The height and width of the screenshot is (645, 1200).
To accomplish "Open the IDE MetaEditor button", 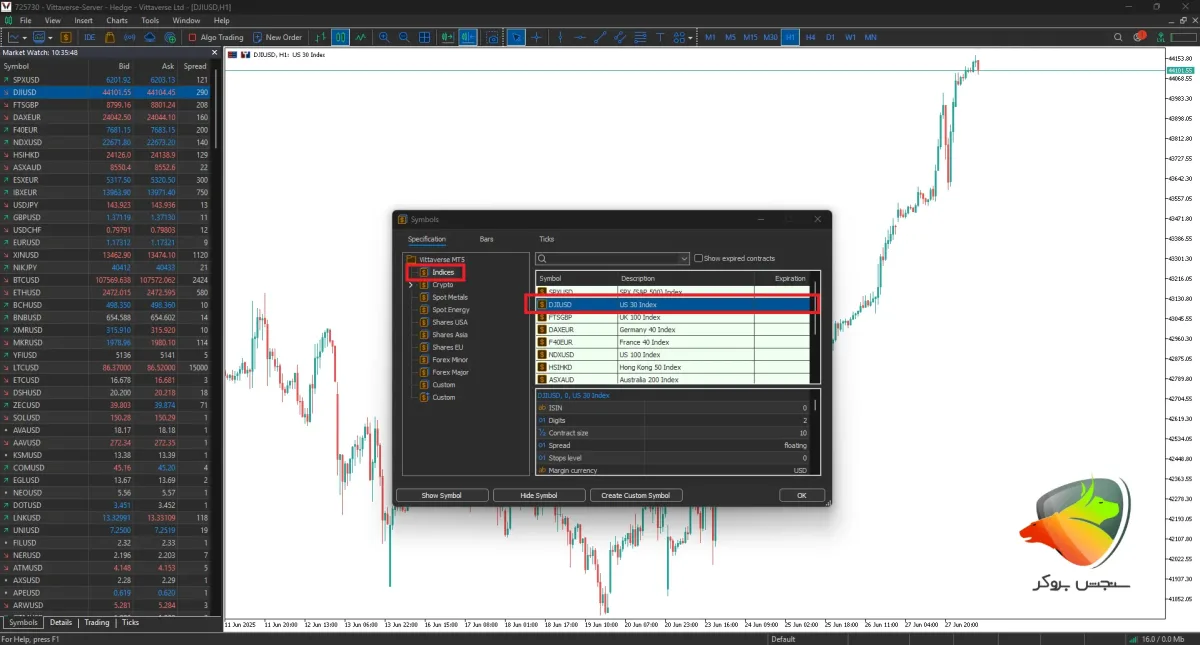I will 90,37.
